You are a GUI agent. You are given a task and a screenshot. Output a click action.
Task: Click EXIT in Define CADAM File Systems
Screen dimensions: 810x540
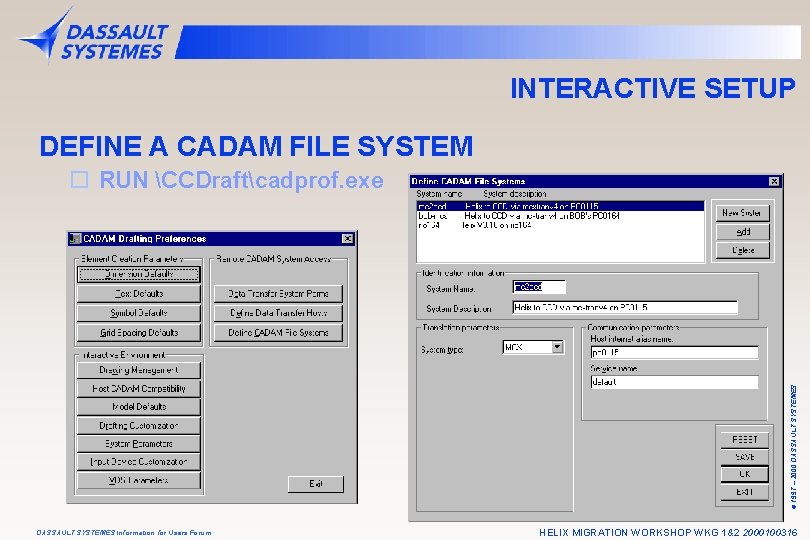(x=744, y=492)
